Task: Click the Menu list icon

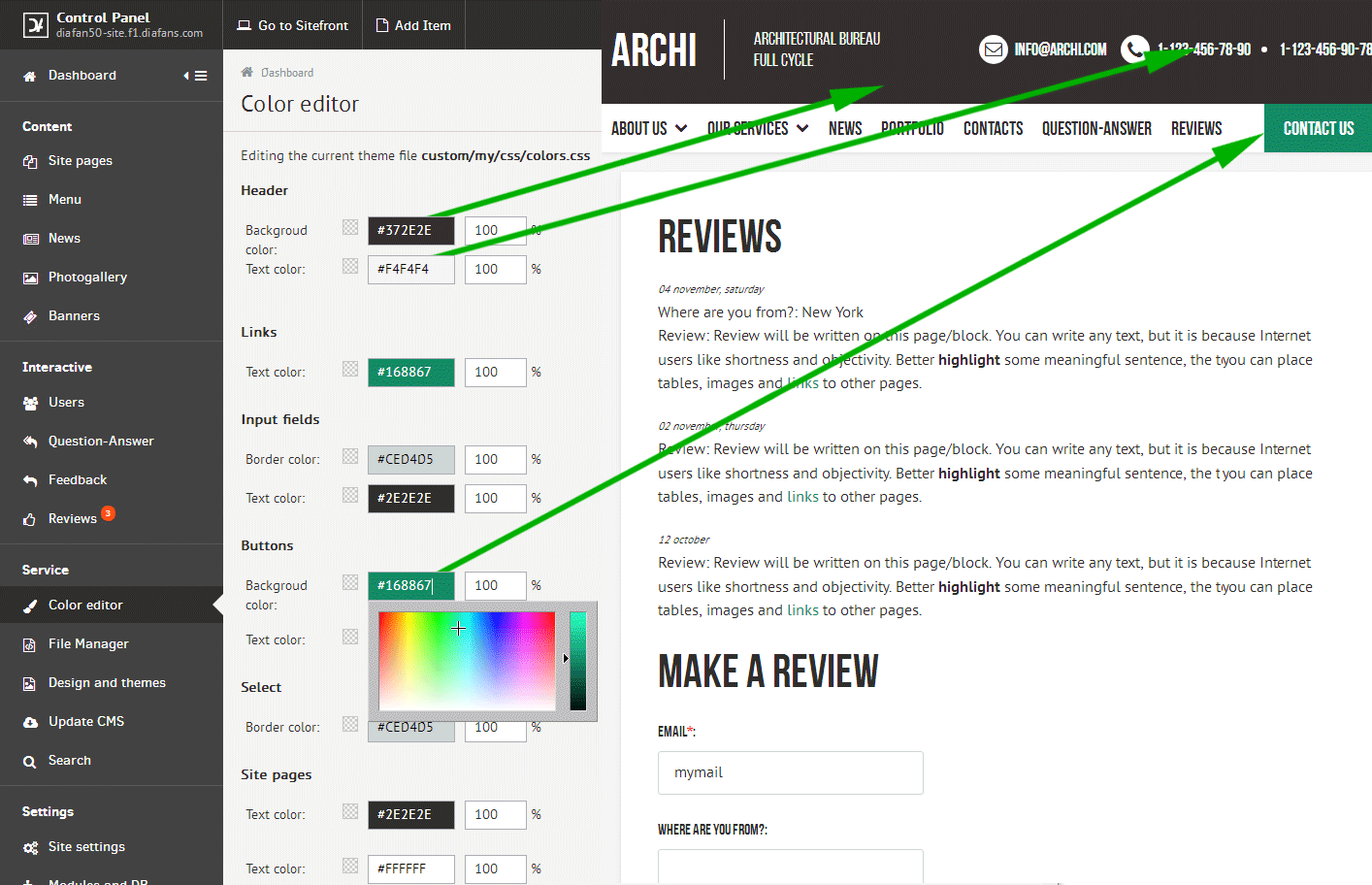Action: tap(30, 200)
